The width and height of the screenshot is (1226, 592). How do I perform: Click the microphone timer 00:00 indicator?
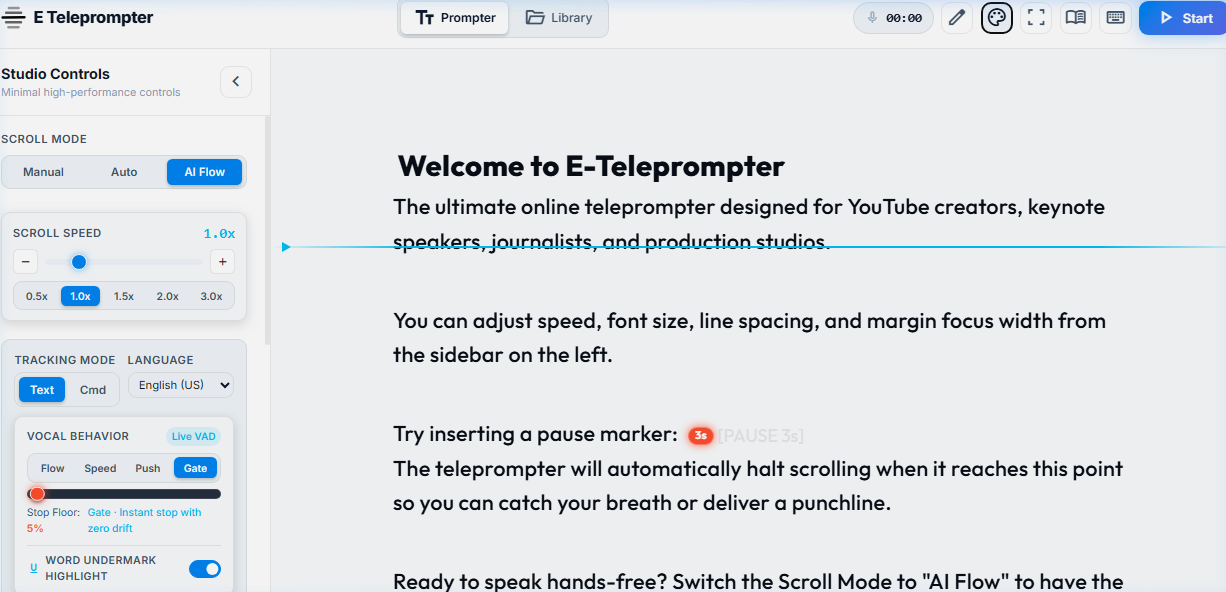pyautogui.click(x=893, y=18)
